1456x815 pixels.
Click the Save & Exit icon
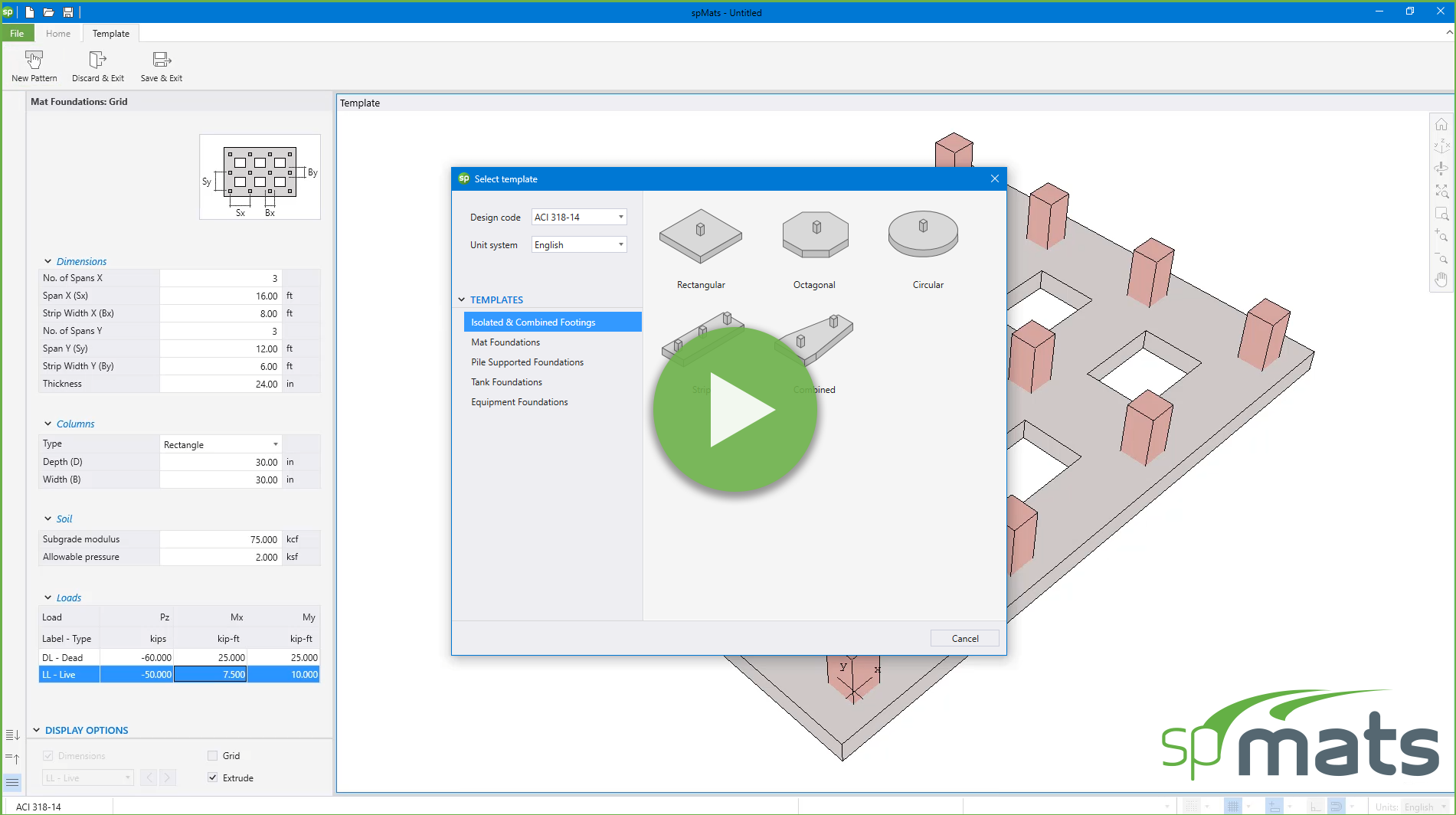pyautogui.click(x=161, y=60)
